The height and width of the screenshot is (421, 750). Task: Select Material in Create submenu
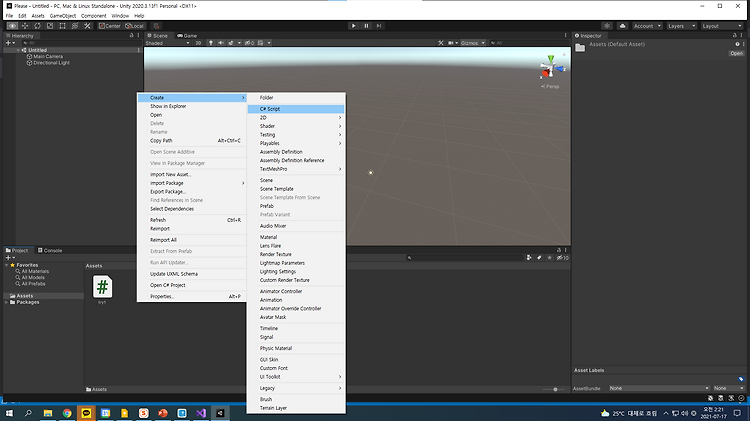[296, 237]
